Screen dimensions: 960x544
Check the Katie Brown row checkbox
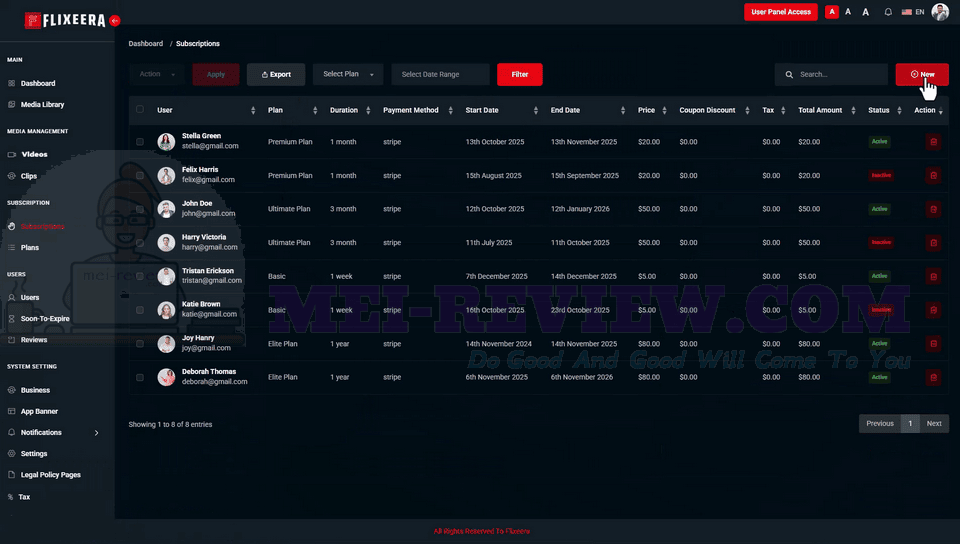[140, 310]
